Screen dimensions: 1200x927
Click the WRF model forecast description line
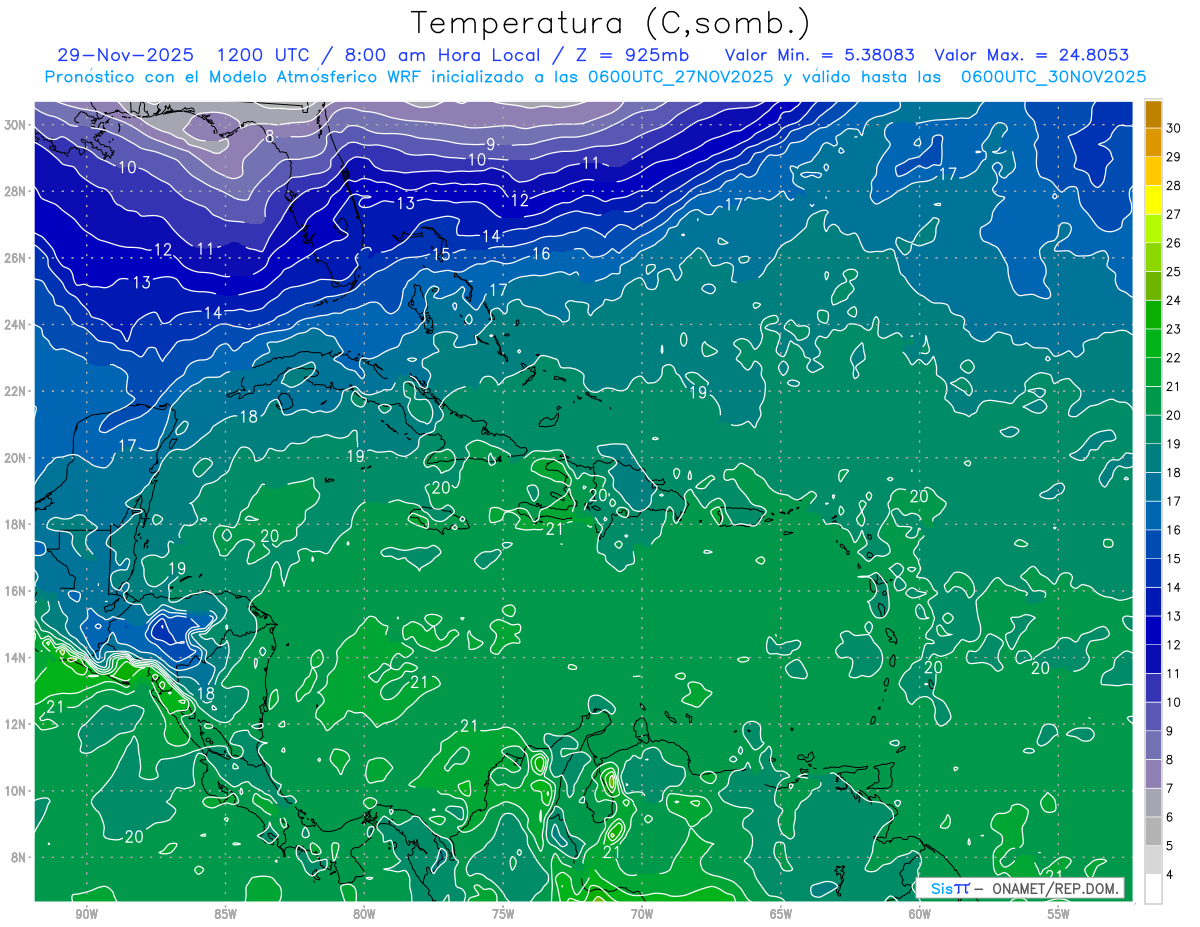596,77
